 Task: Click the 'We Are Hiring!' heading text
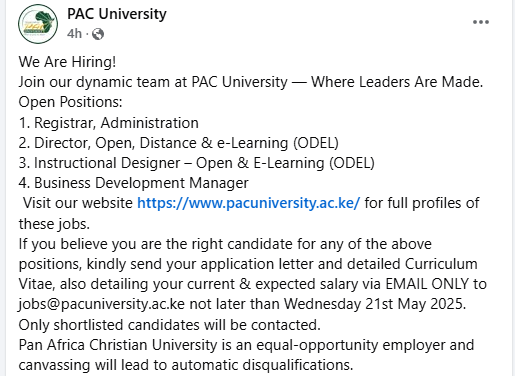pyautogui.click(x=67, y=62)
